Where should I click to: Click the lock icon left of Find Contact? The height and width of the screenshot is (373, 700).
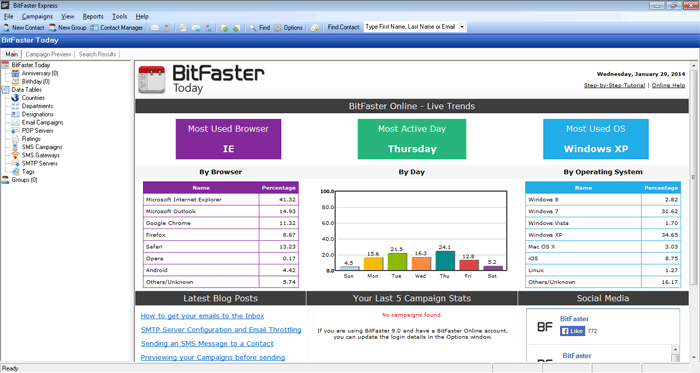315,28
